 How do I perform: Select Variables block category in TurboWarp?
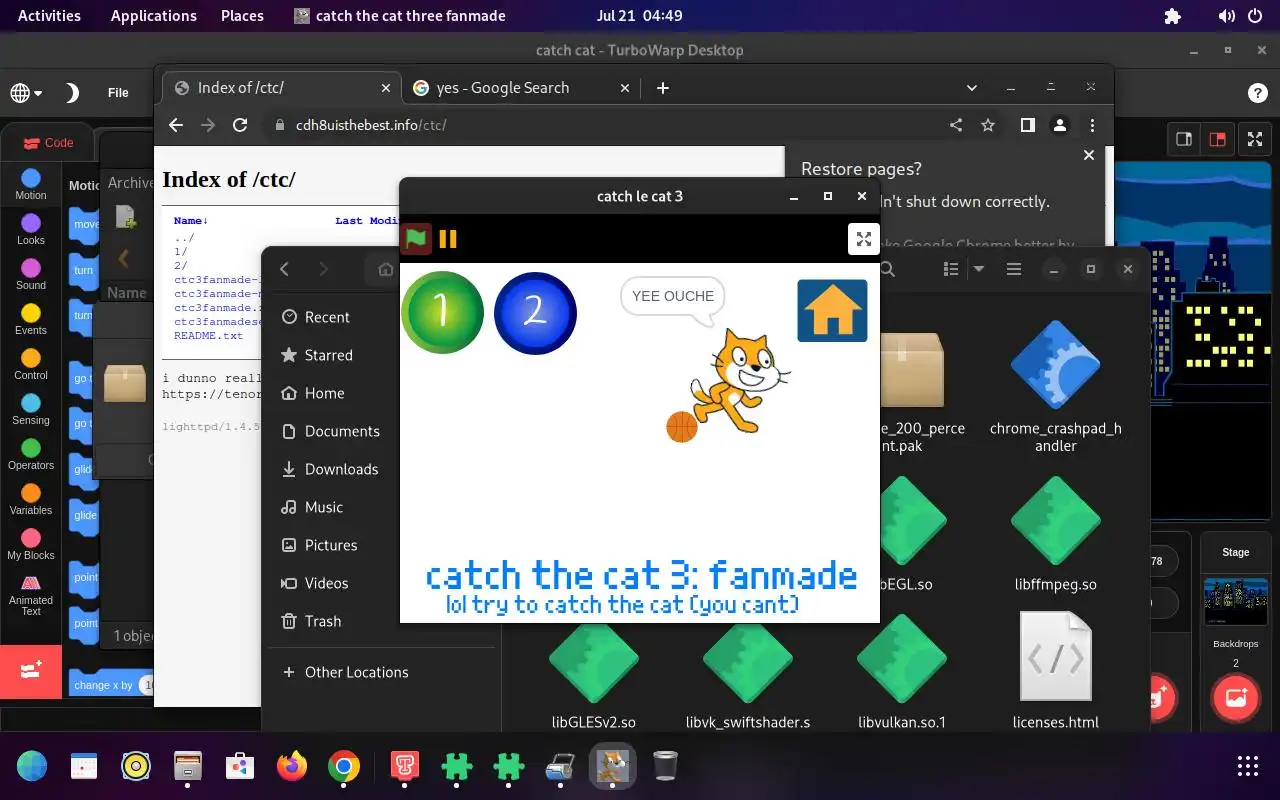click(x=31, y=500)
